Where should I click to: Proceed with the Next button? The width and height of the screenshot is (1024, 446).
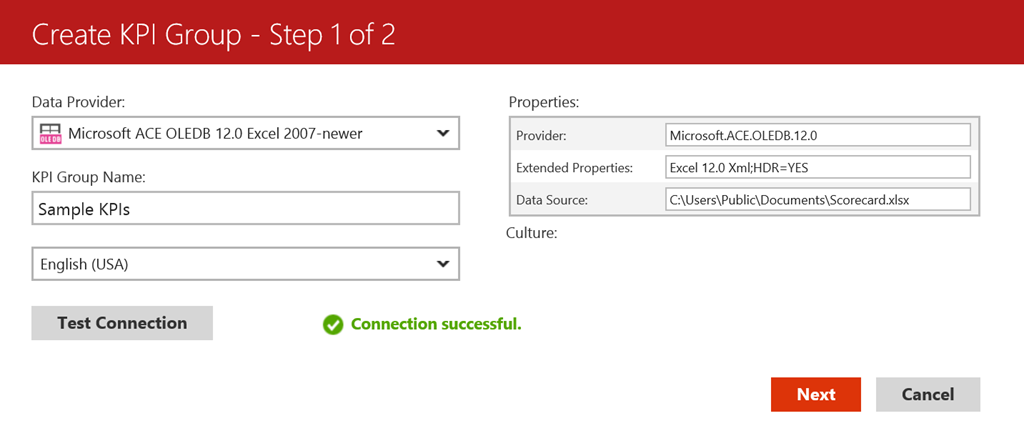coord(815,394)
